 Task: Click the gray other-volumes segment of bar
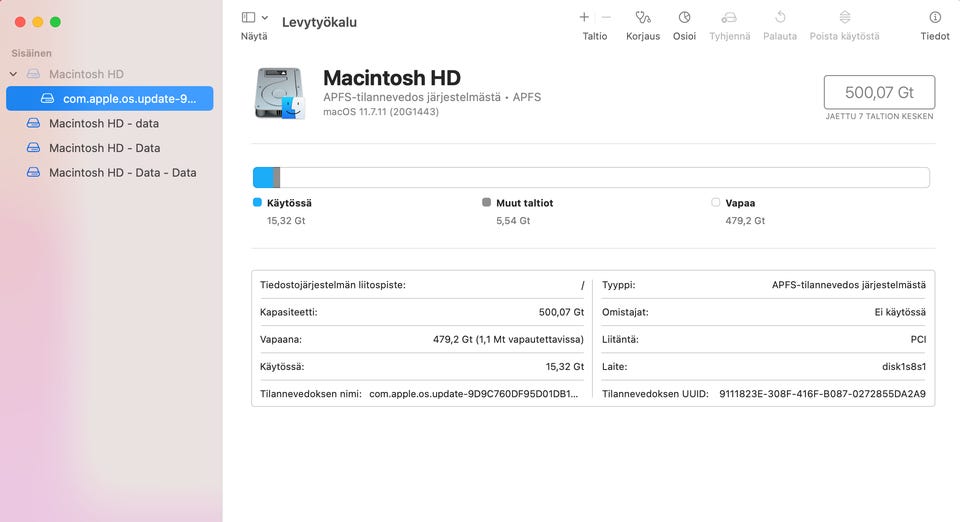277,177
